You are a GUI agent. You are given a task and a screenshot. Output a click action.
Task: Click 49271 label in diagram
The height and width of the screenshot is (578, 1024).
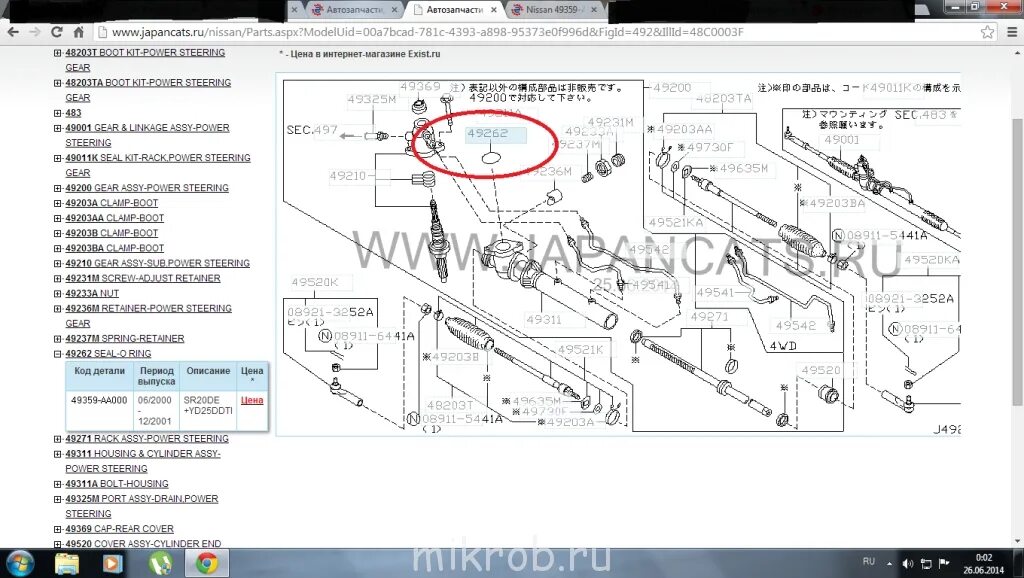tap(709, 317)
